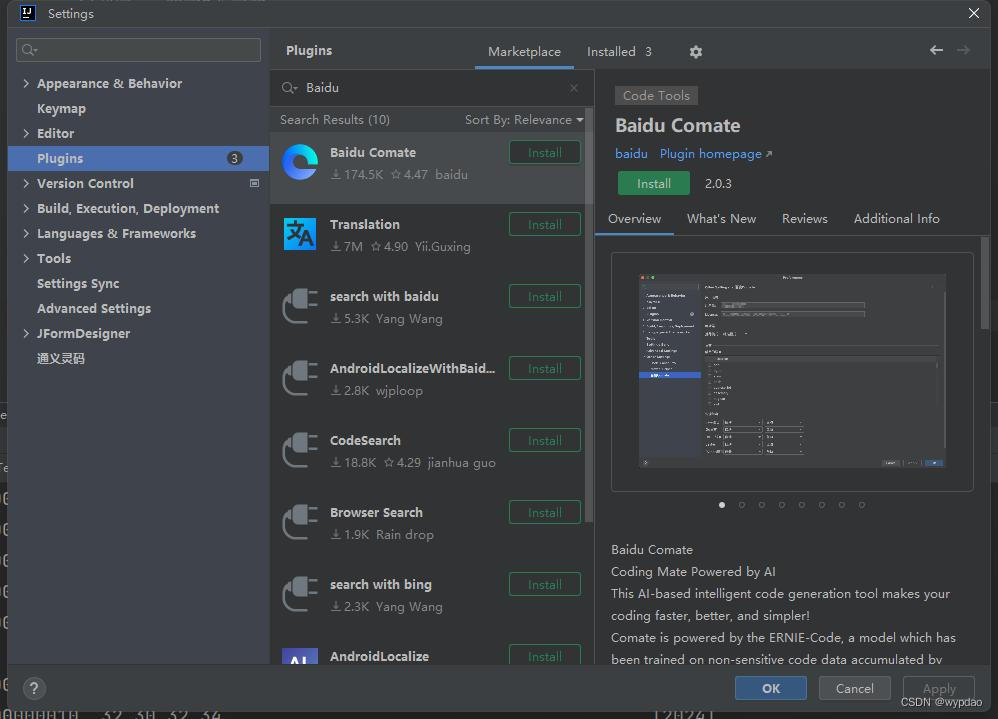Click the Version Control project-level indicator icon
Image resolution: width=998 pixels, height=719 pixels.
tap(254, 183)
